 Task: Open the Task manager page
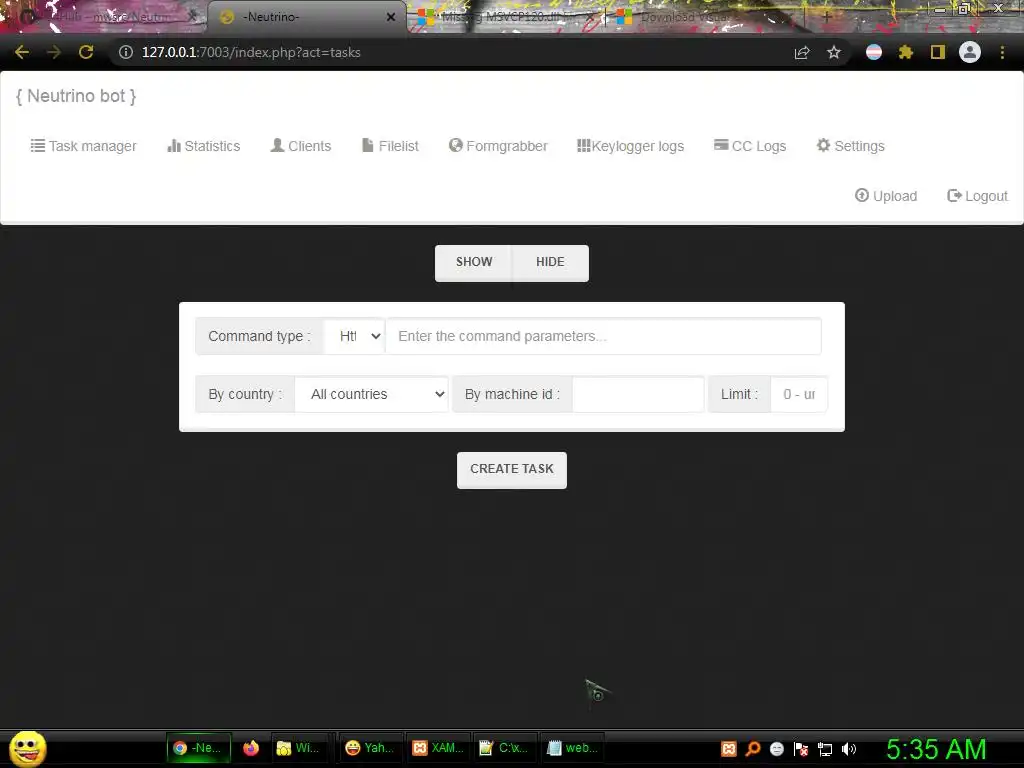(x=84, y=146)
